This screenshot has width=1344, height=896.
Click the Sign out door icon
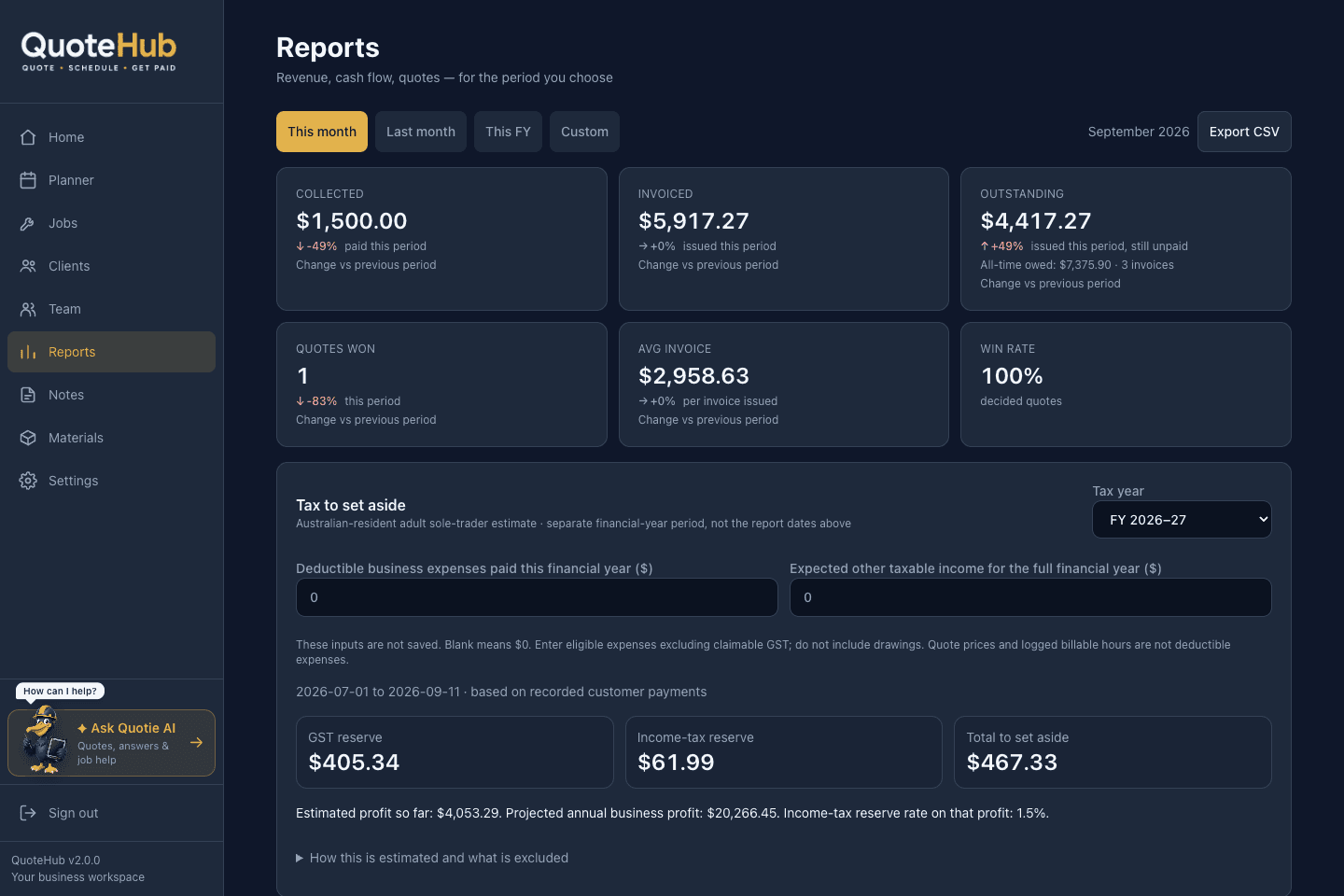coord(28,813)
